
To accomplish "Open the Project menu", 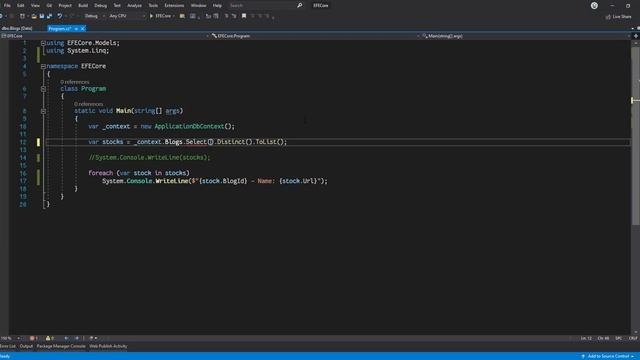I will coord(65,5).
